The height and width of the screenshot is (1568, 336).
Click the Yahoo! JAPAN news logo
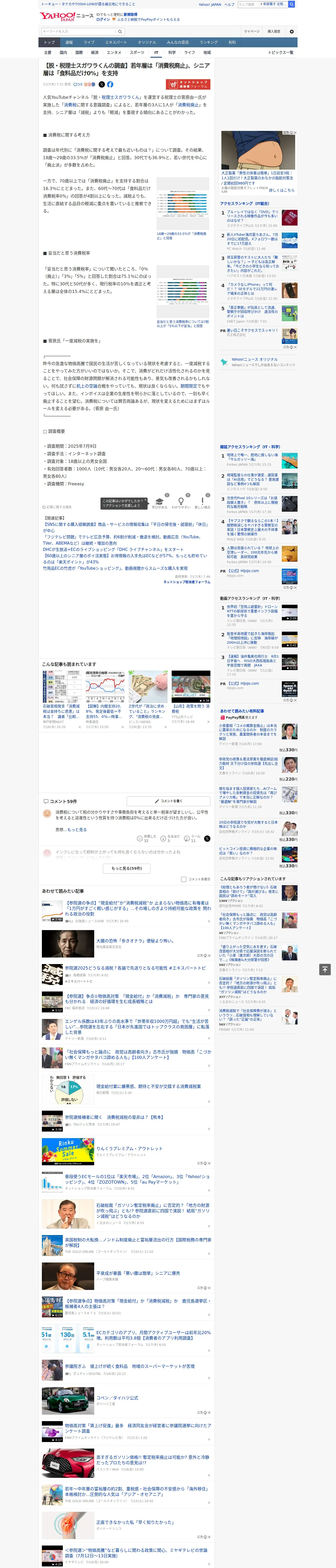point(66,16)
